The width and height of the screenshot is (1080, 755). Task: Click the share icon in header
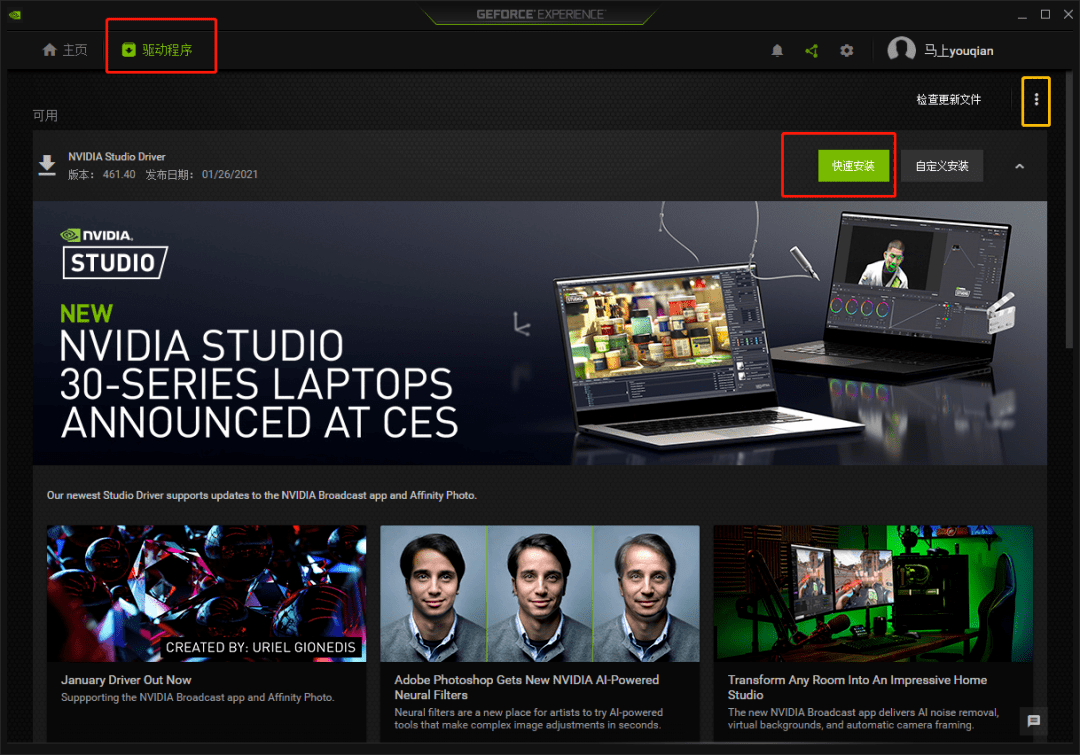tap(811, 50)
